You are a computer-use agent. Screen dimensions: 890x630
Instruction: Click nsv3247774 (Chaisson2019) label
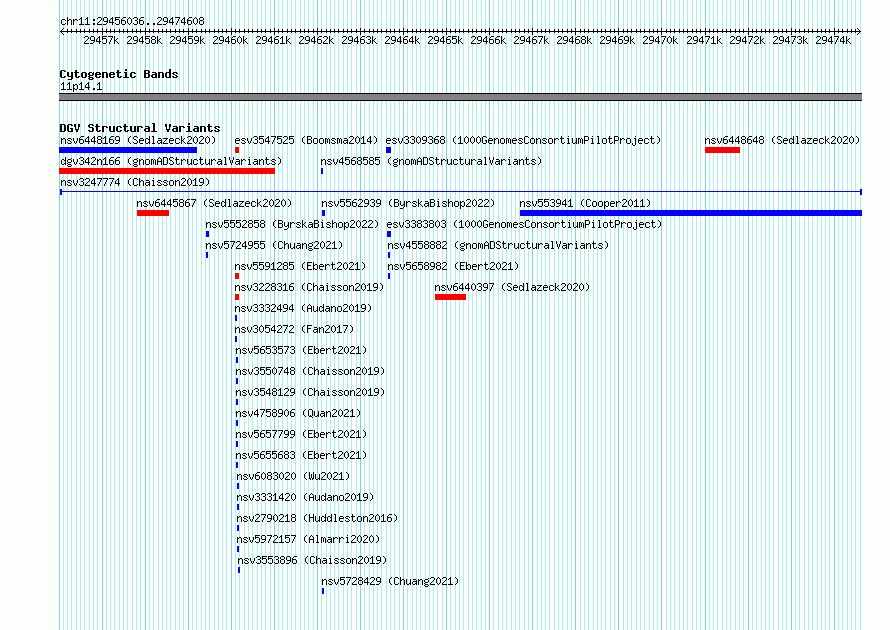pyautogui.click(x=135, y=182)
